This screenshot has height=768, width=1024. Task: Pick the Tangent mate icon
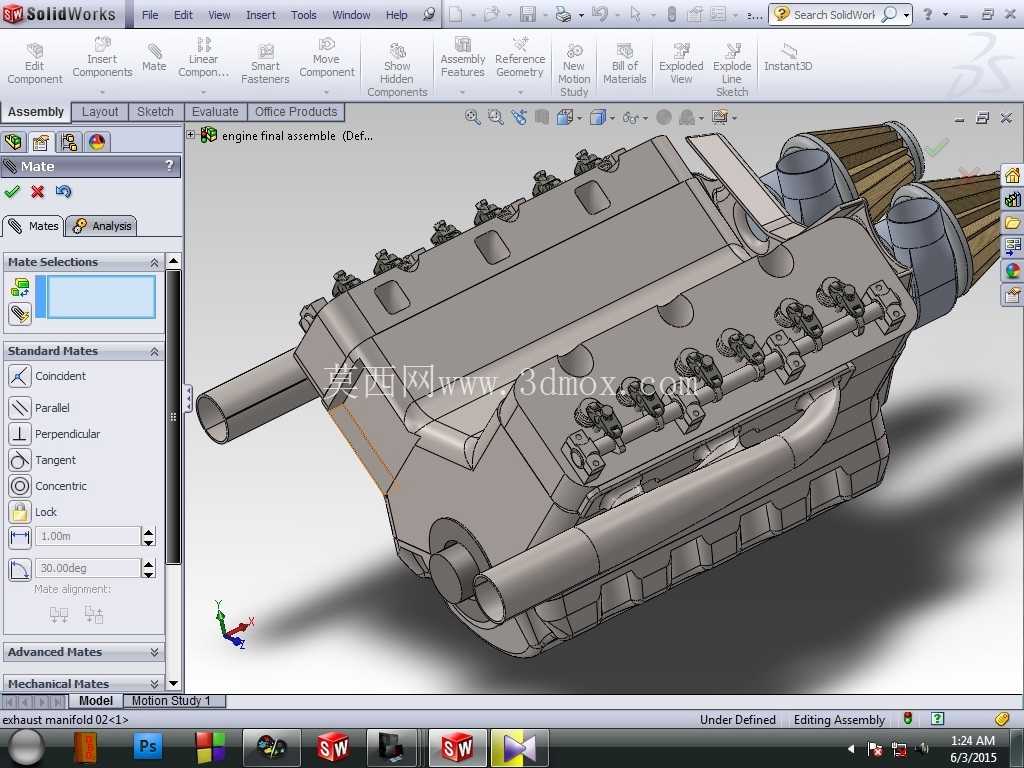20,460
